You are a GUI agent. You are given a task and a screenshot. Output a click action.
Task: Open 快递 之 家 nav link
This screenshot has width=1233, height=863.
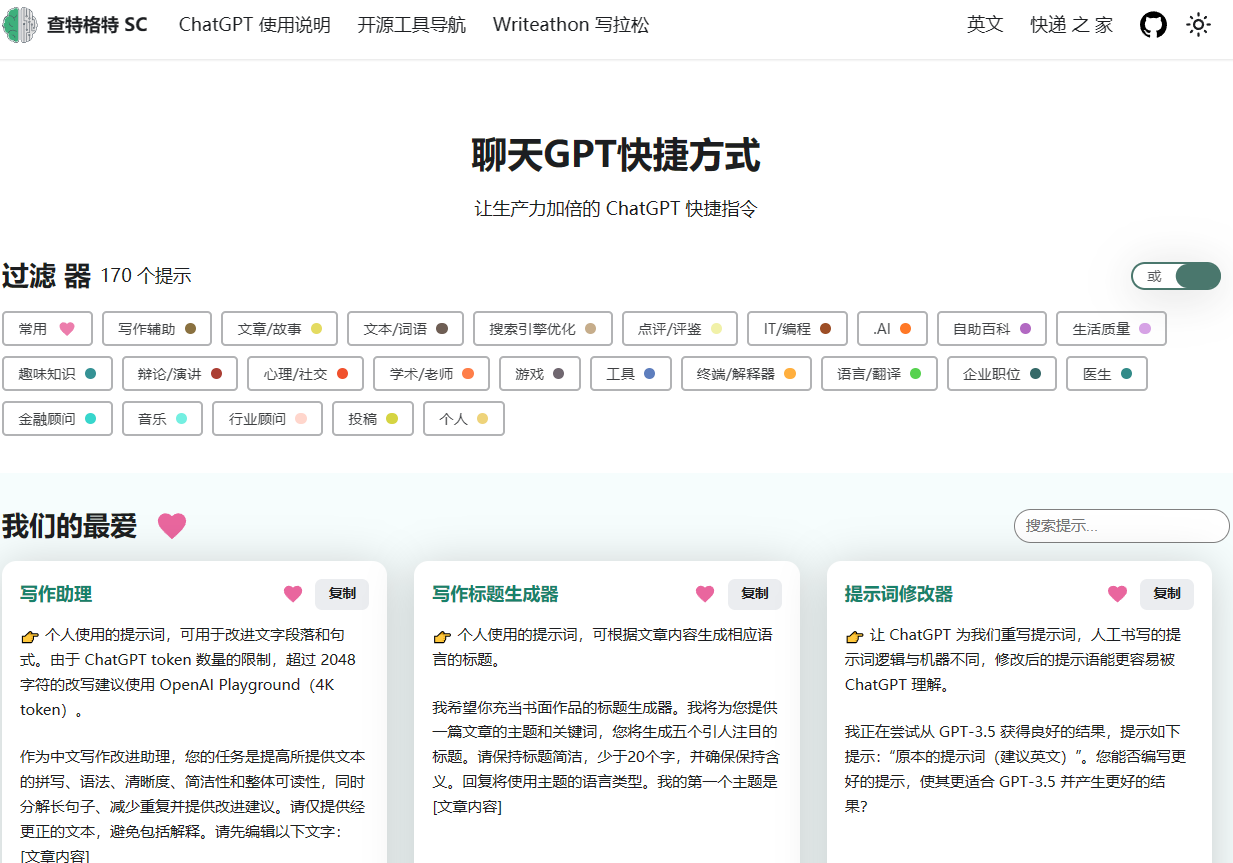coord(1072,25)
